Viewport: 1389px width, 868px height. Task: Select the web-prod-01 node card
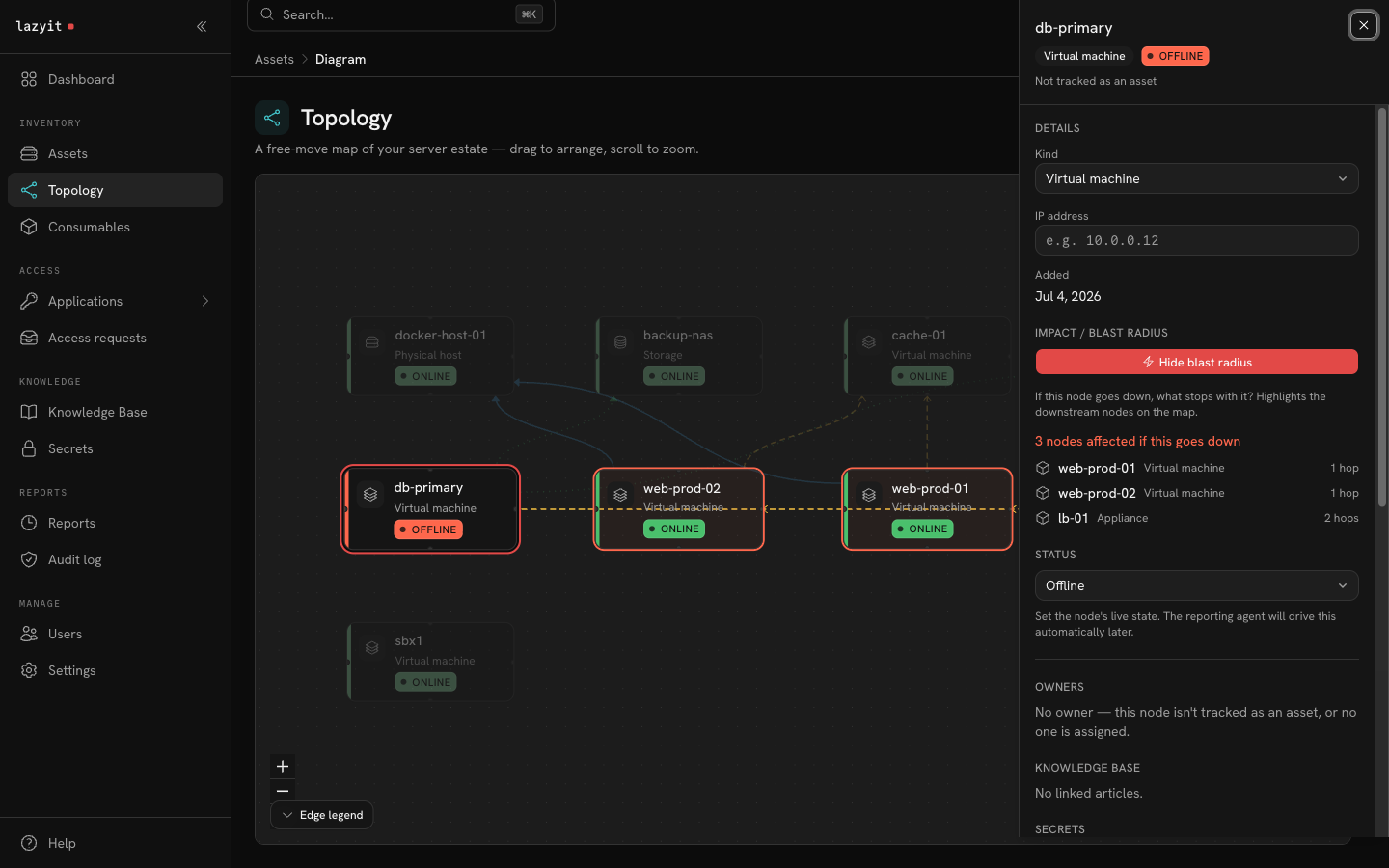click(x=928, y=509)
